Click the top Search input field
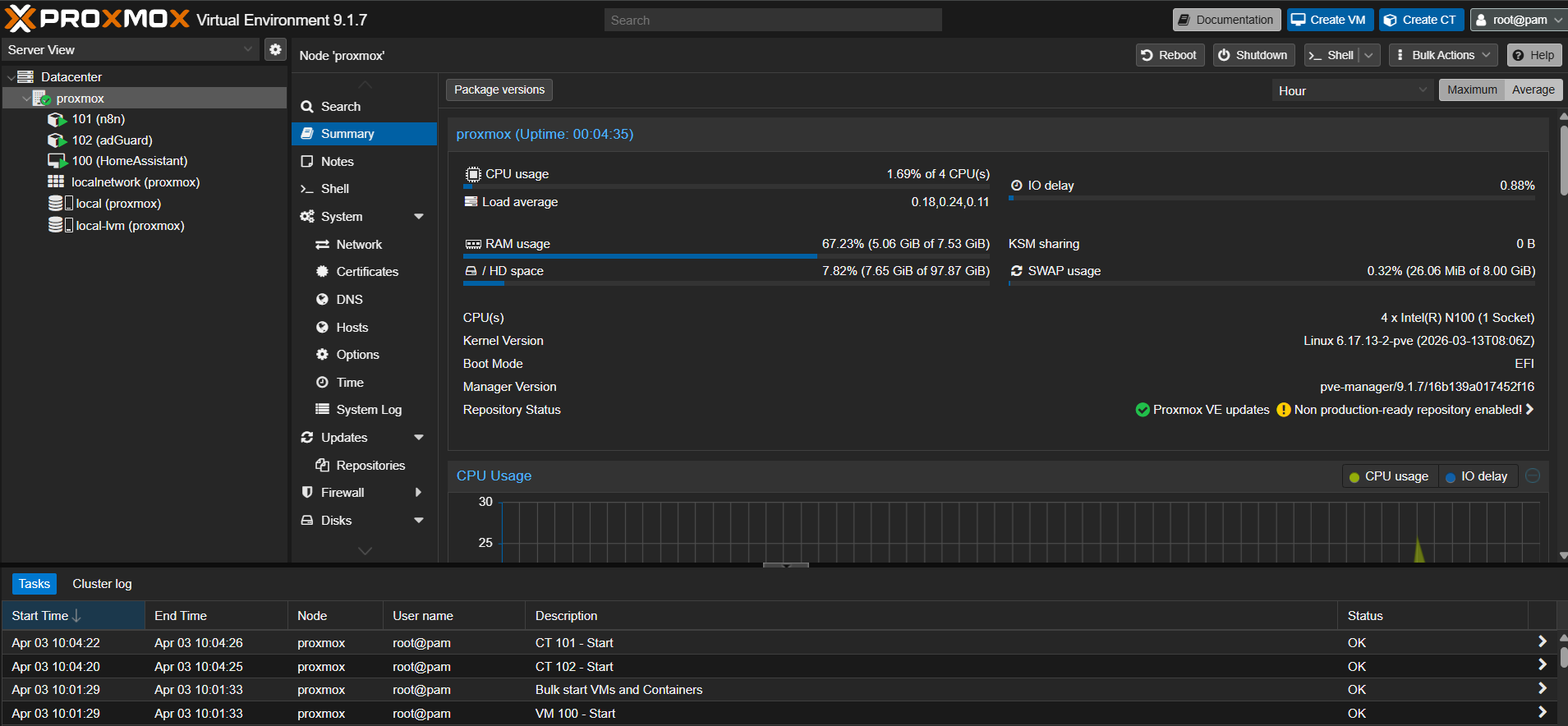Viewport: 1568px width, 726px height. coord(773,20)
